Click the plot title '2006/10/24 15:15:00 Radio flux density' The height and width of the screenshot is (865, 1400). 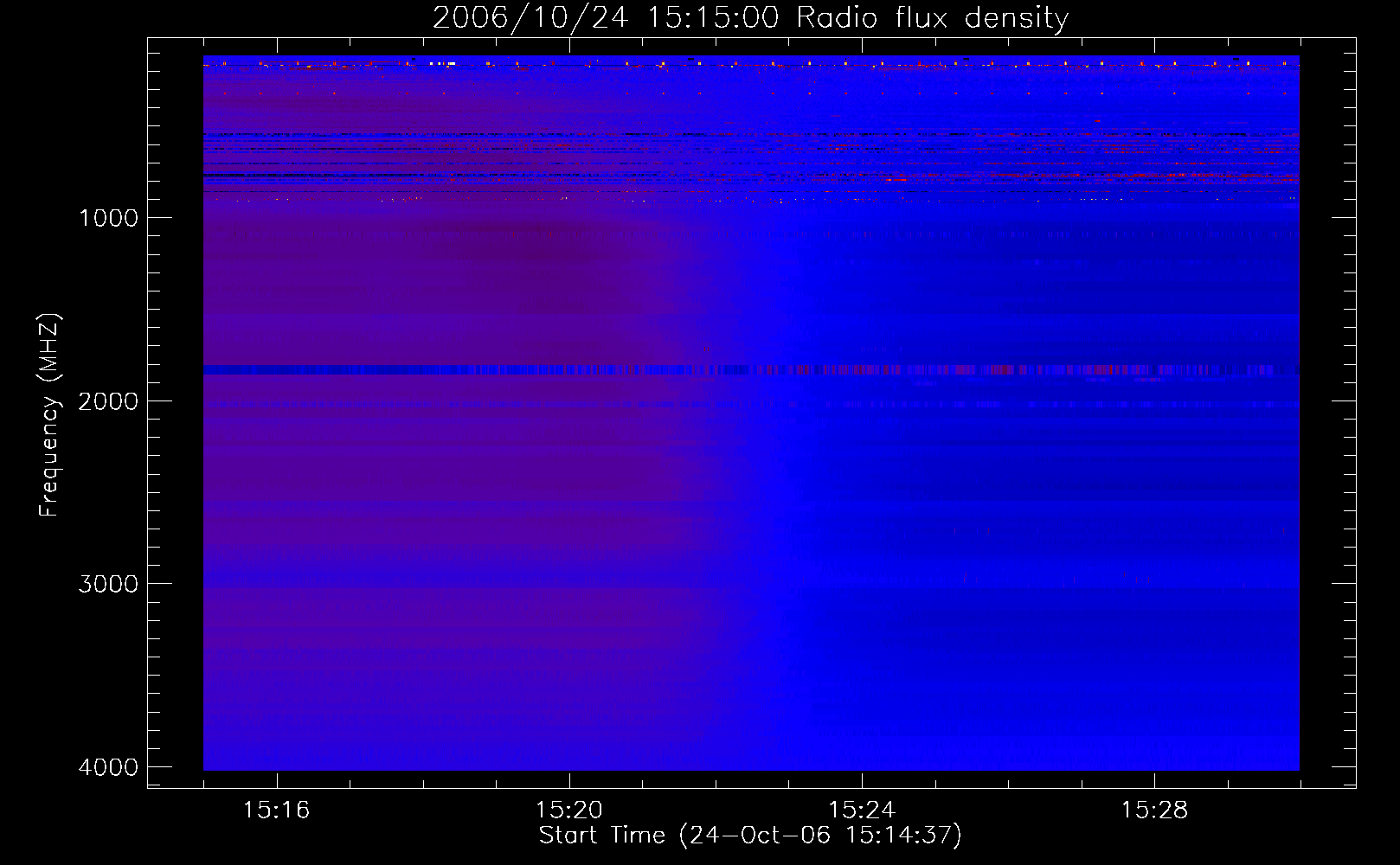pos(750,18)
